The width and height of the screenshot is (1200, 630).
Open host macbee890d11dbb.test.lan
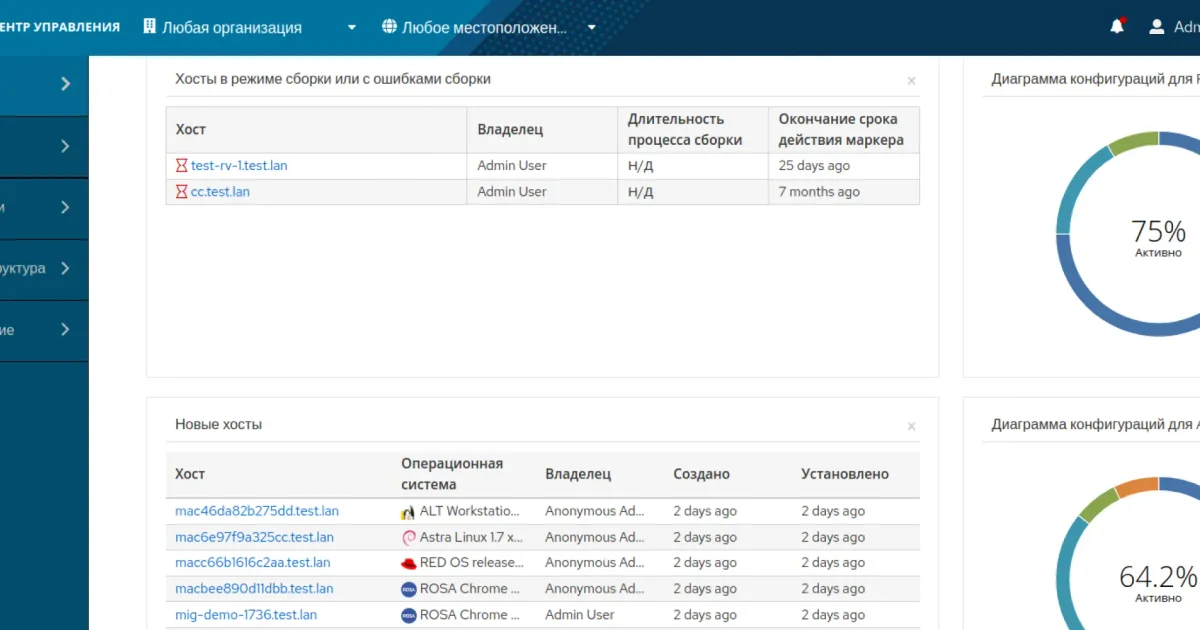click(254, 589)
